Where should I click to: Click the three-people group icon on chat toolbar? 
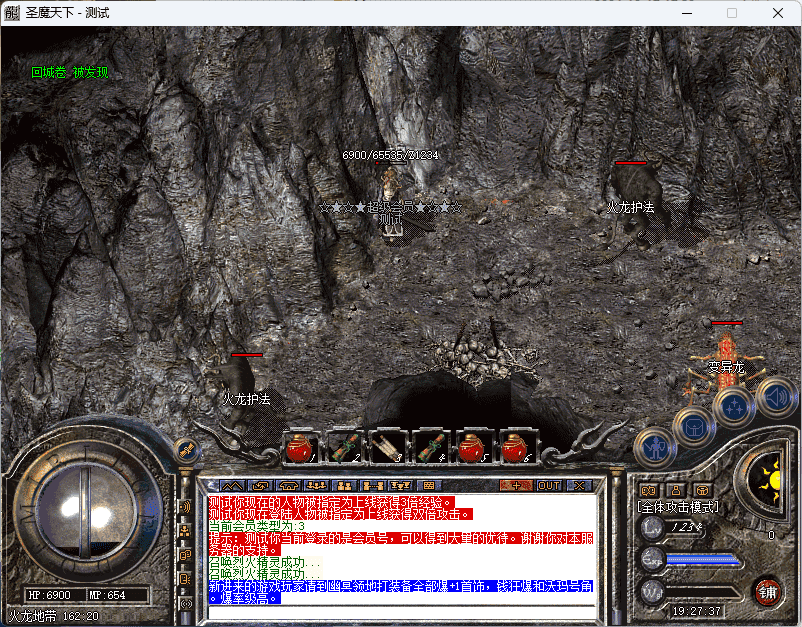pyautogui.click(x=317, y=485)
